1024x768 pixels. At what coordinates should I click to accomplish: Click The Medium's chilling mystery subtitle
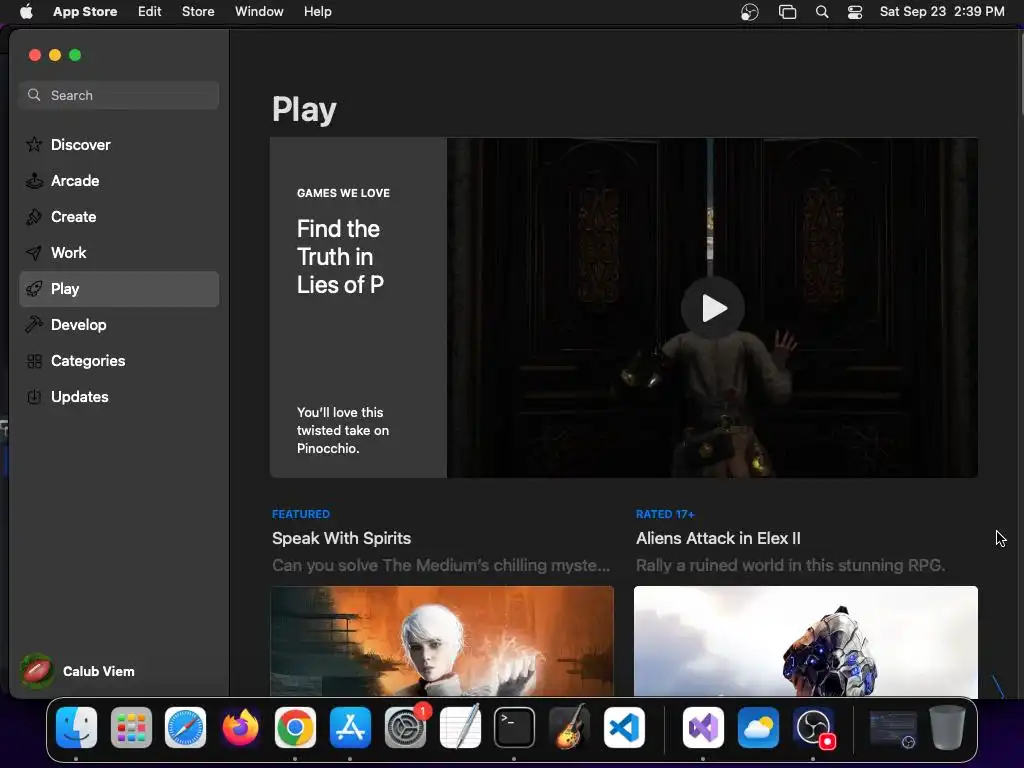coord(441,566)
